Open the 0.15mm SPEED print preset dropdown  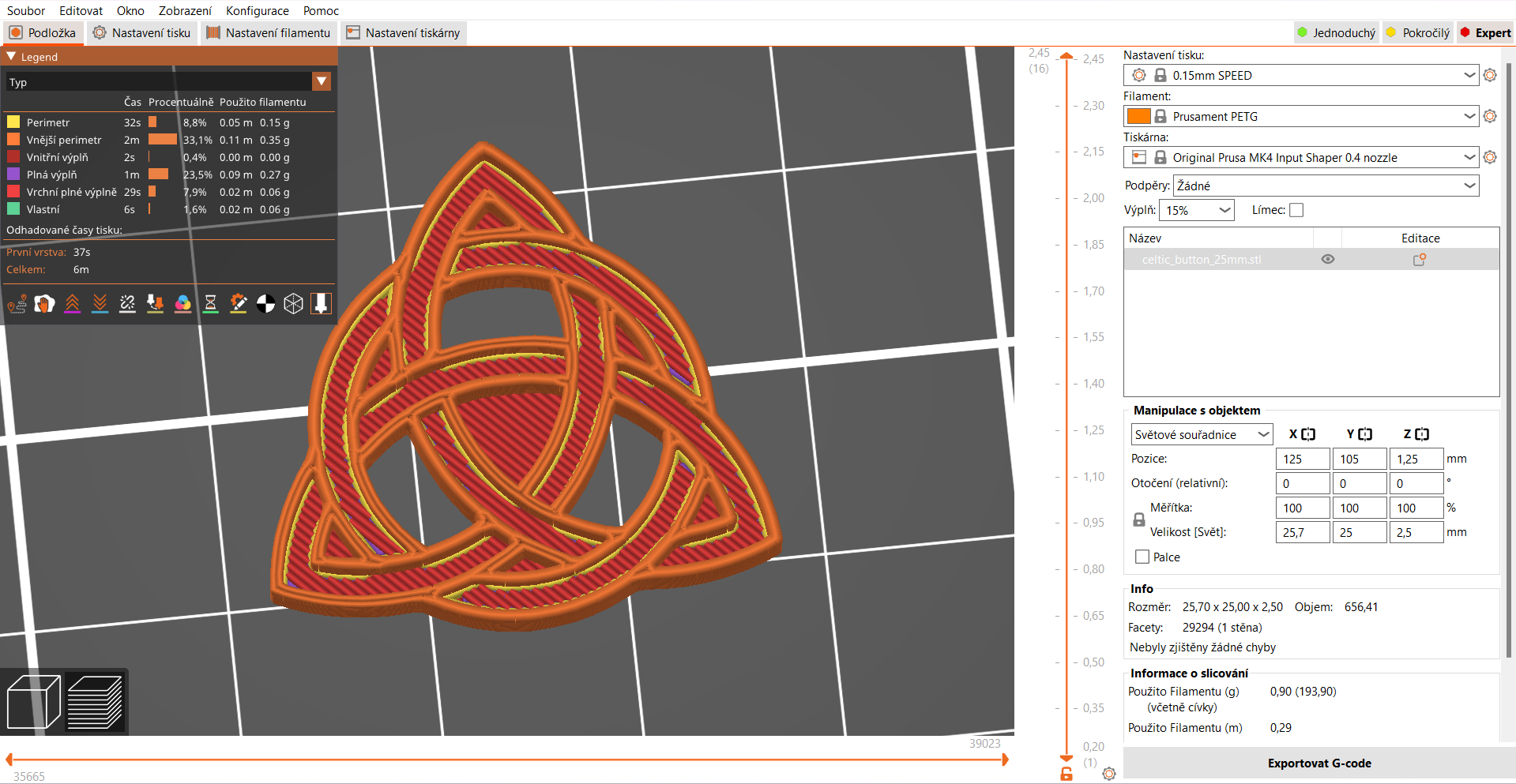[1300, 75]
